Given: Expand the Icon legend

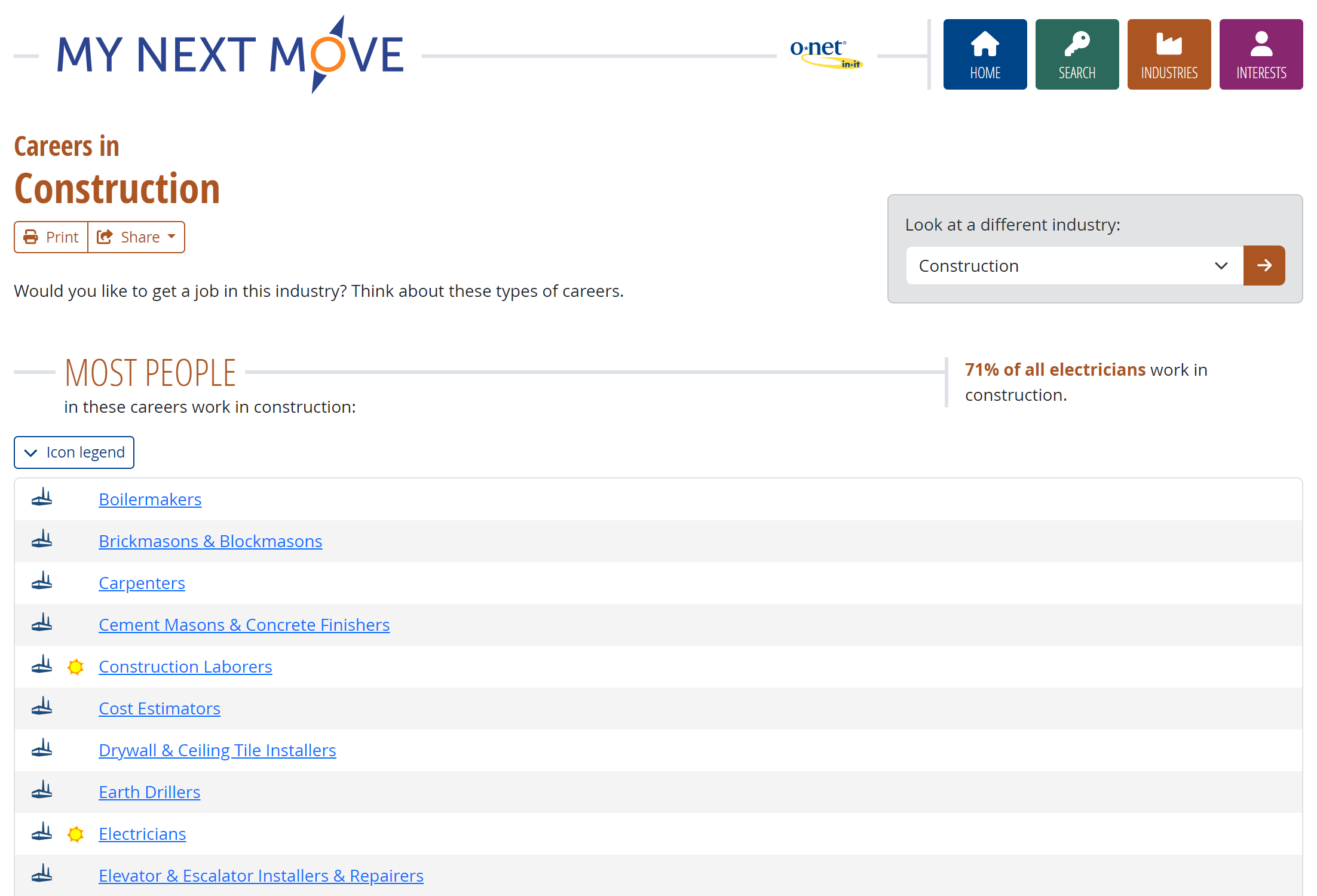Looking at the screenshot, I should (x=74, y=453).
